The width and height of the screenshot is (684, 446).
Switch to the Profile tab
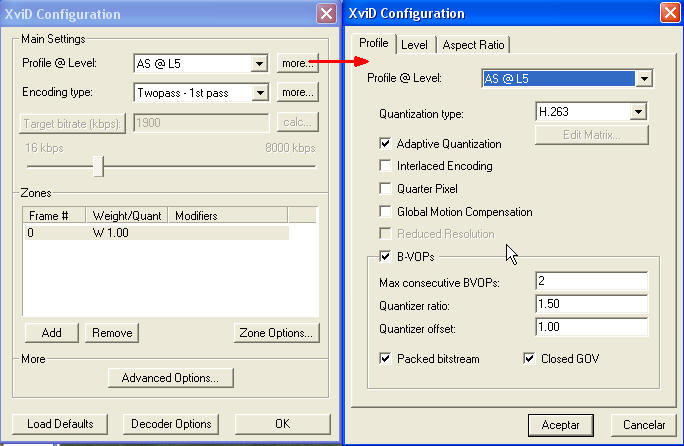373,43
